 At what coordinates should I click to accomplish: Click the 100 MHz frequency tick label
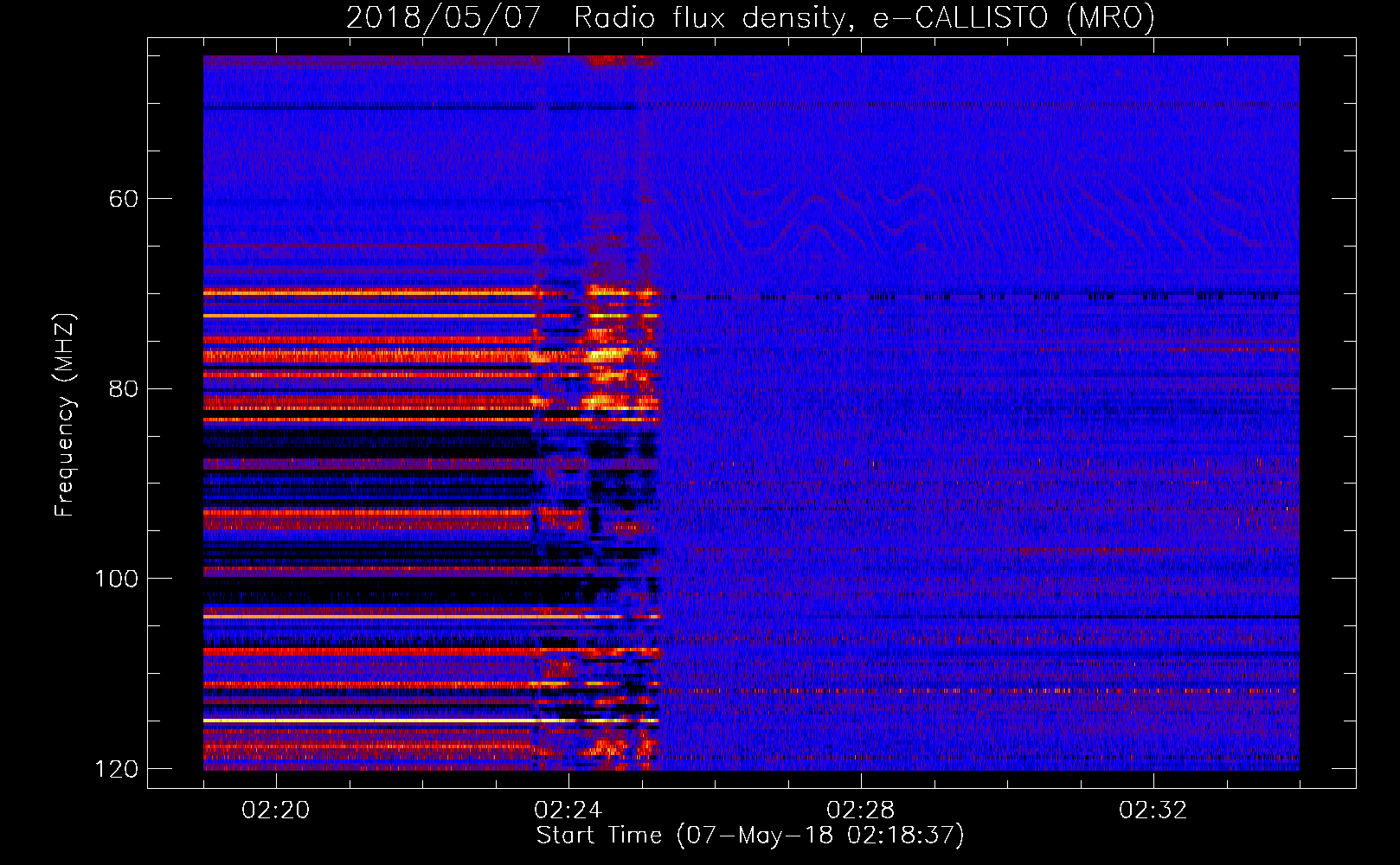[116, 579]
